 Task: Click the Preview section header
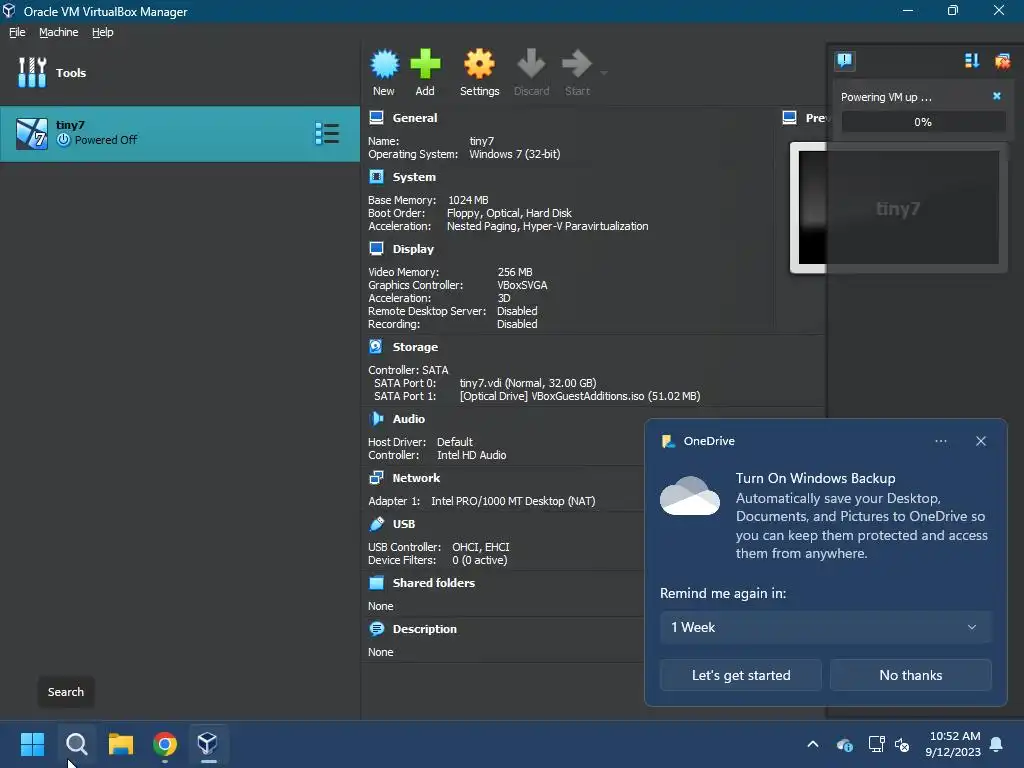click(x=816, y=118)
